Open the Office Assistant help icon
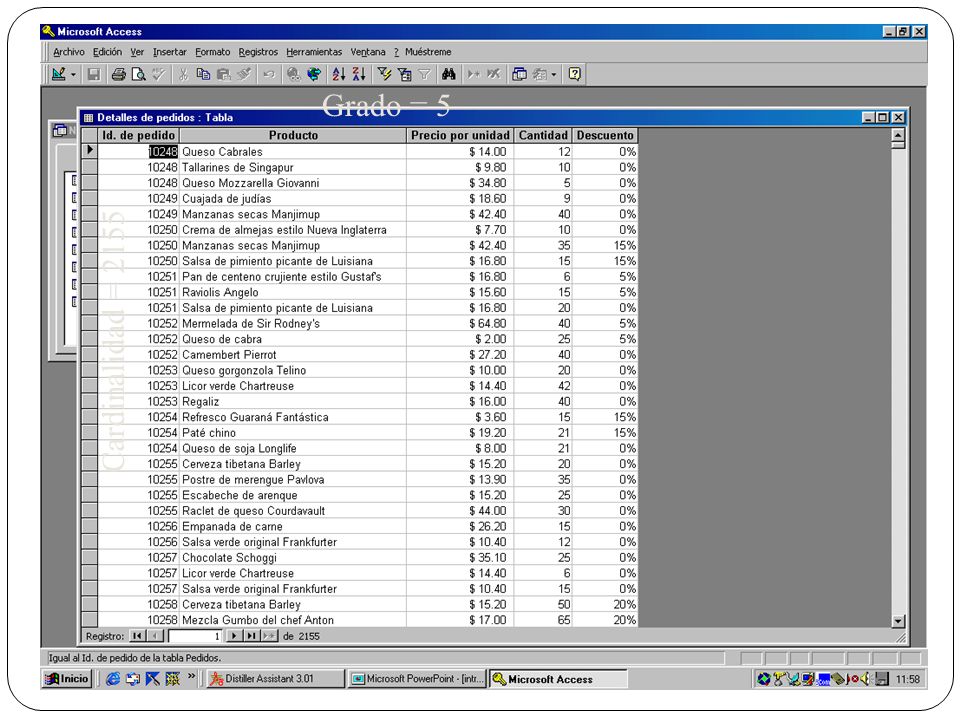Viewport: 960px width, 720px height. pyautogui.click(x=574, y=75)
